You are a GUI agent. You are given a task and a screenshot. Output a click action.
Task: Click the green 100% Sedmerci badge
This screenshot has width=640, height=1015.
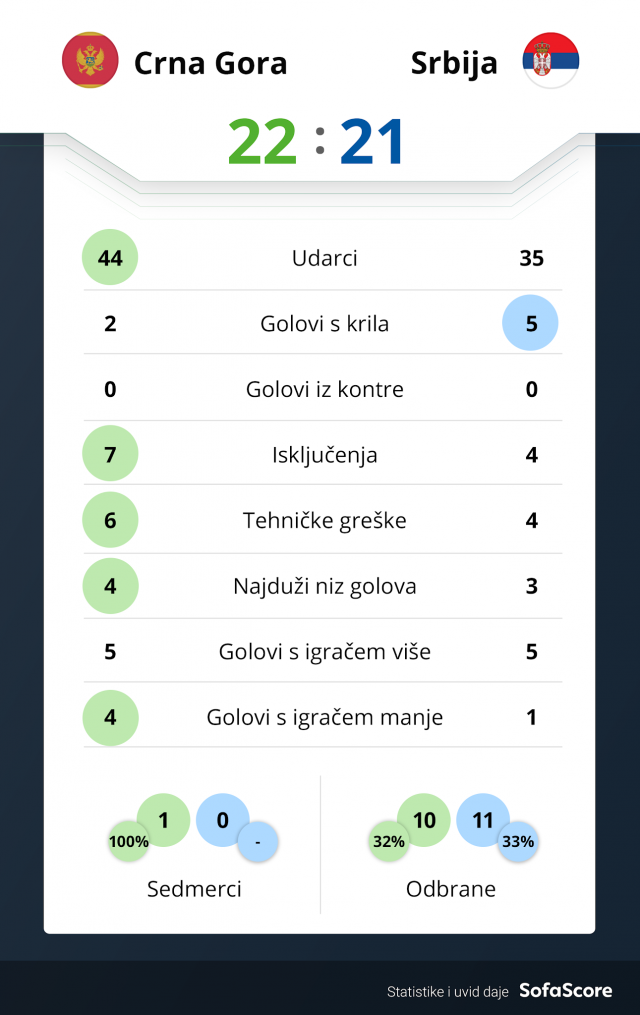pos(129,841)
